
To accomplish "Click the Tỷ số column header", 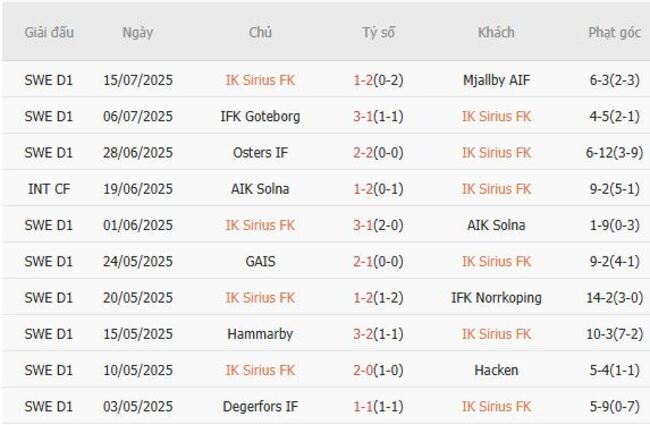I will pyautogui.click(x=378, y=33).
